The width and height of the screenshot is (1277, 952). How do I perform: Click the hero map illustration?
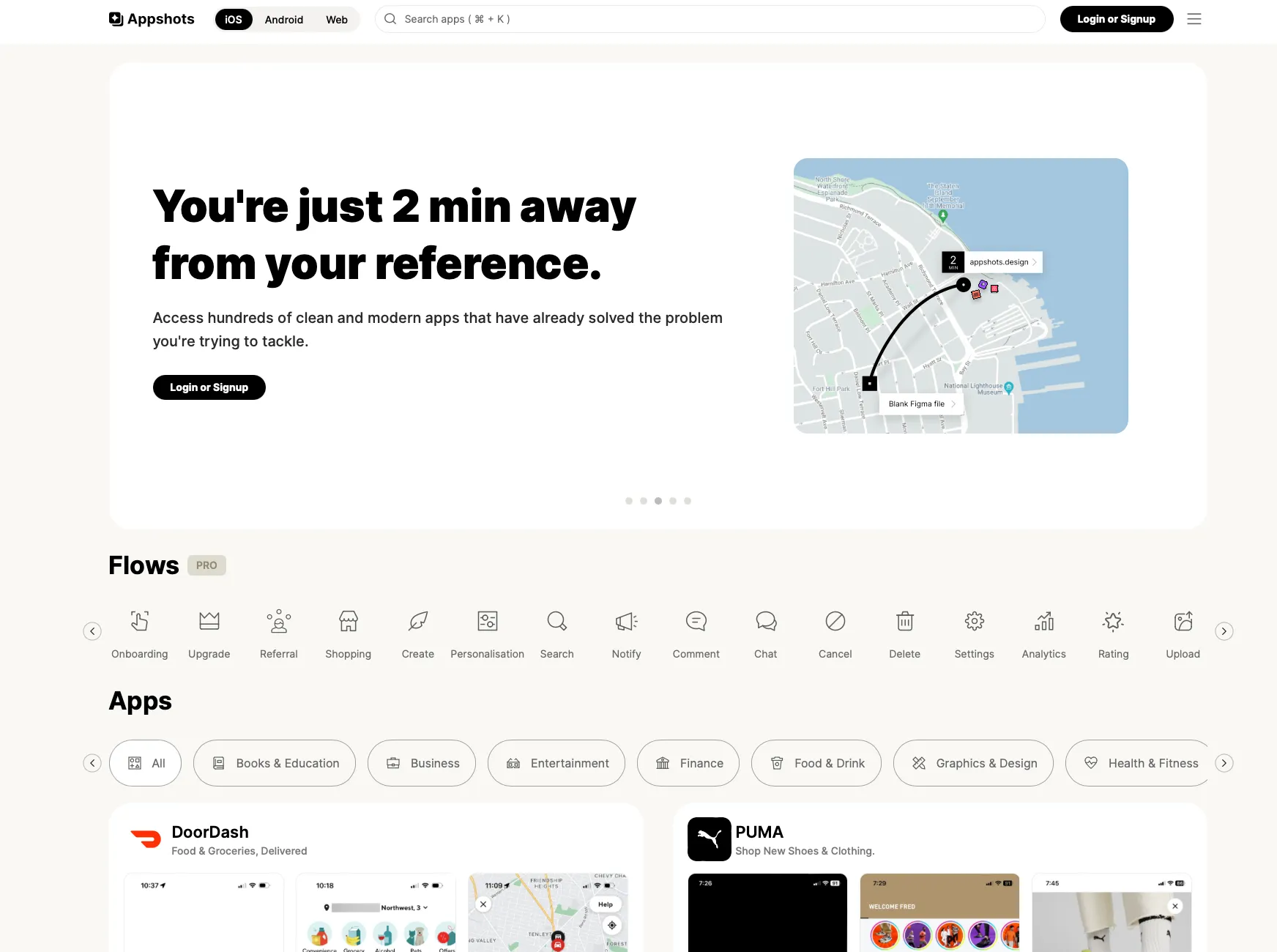961,296
